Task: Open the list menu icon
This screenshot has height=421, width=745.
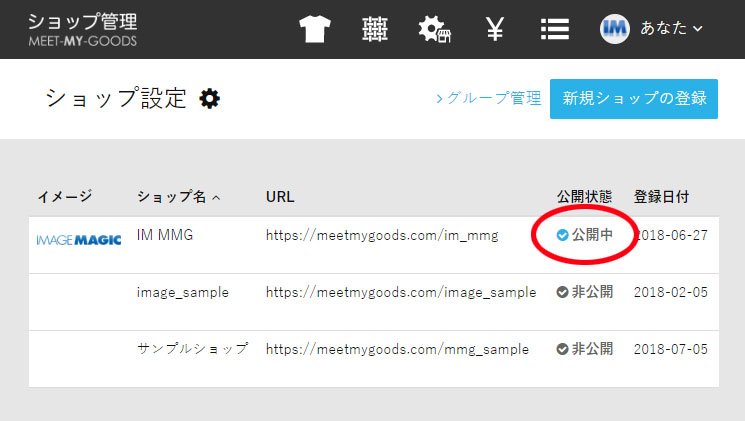Action: click(x=554, y=29)
